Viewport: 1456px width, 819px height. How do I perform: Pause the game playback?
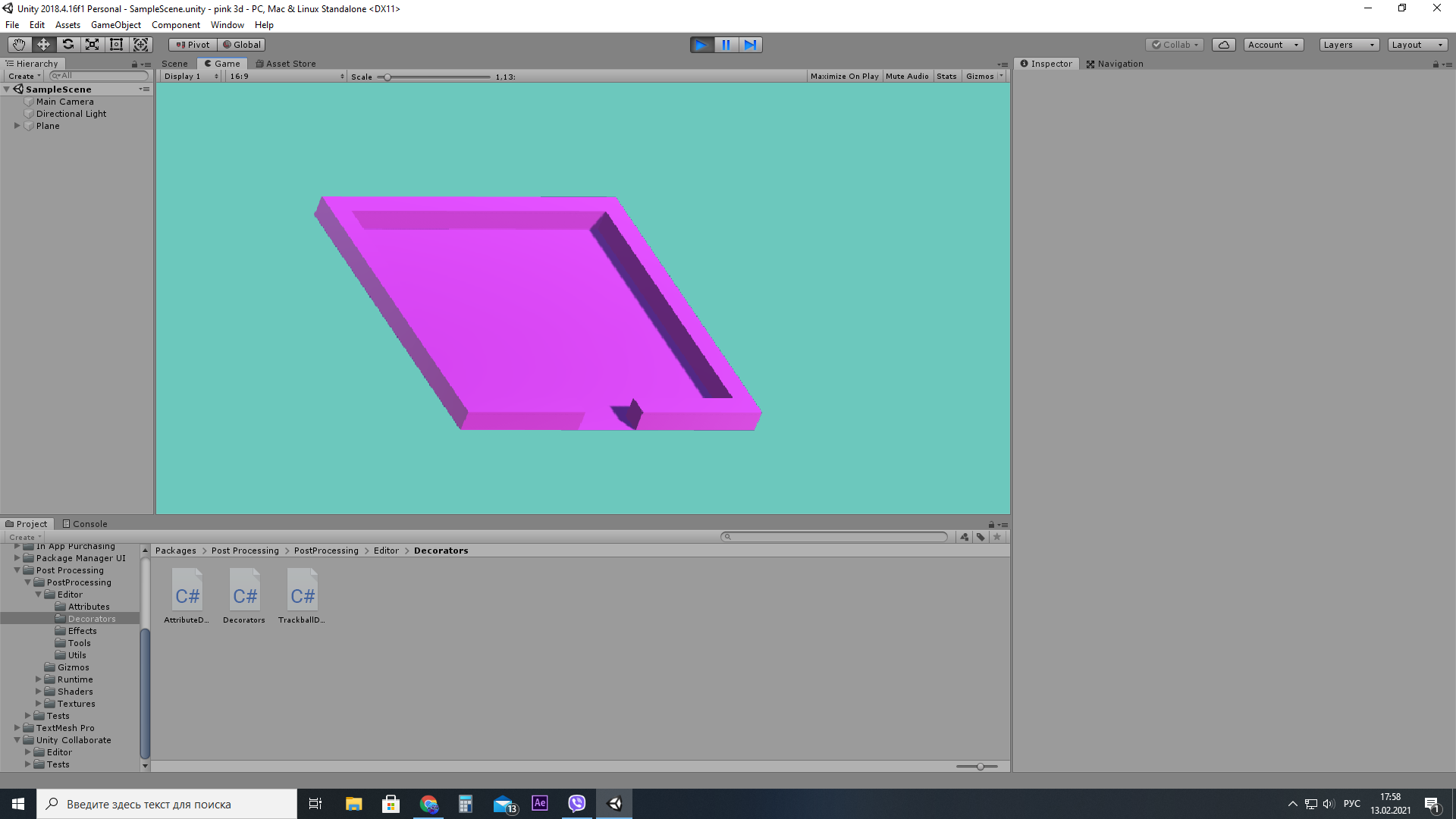point(726,45)
